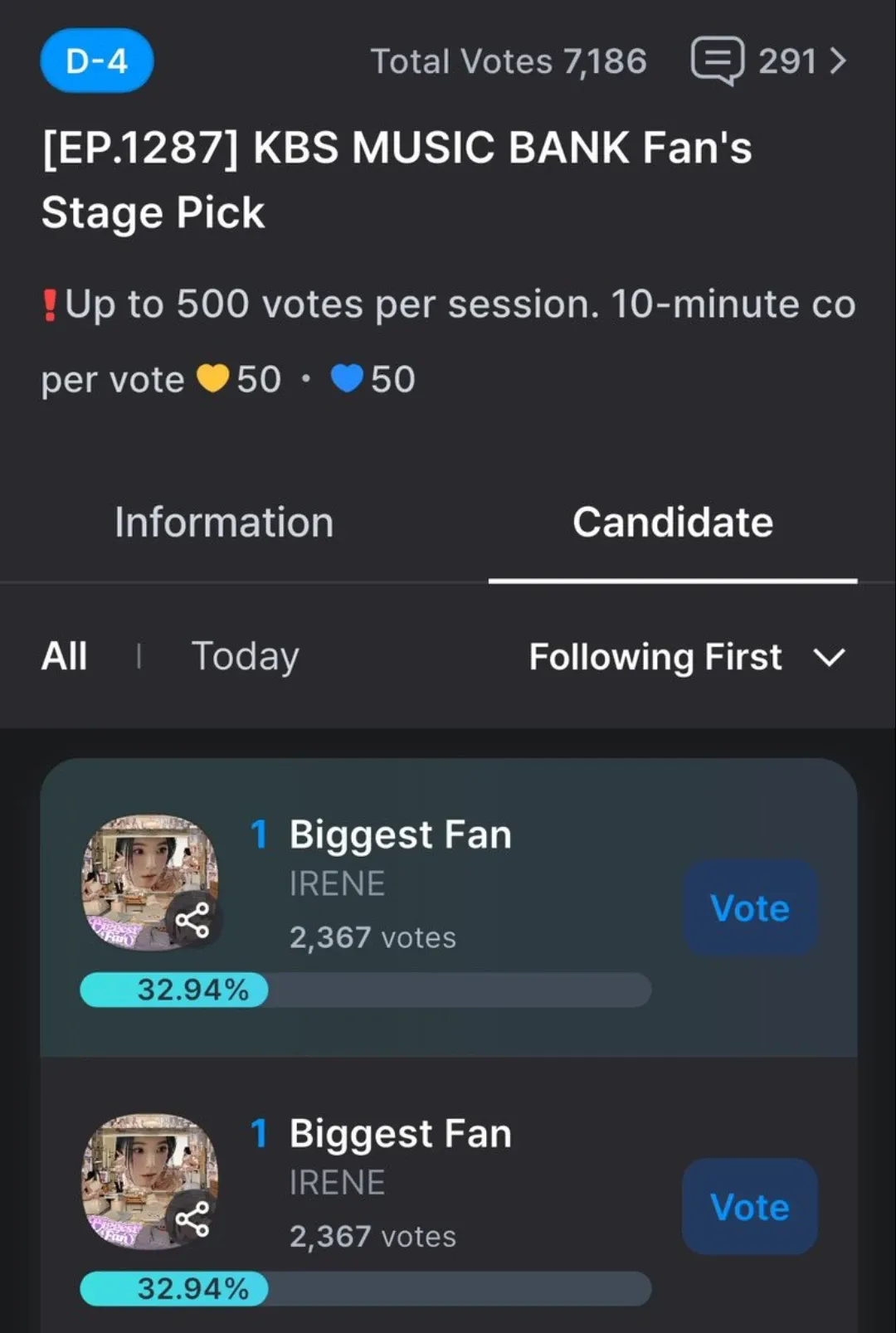Viewport: 896px width, 1333px height.
Task: Select the Candidate tab
Action: click(672, 523)
